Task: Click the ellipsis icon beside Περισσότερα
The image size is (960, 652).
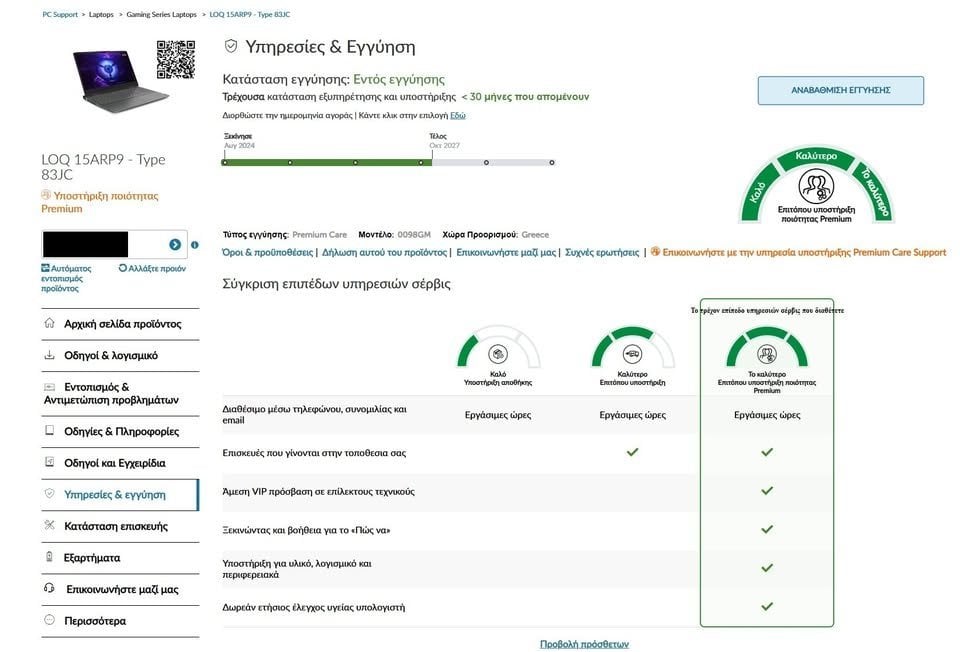Action: click(50, 620)
